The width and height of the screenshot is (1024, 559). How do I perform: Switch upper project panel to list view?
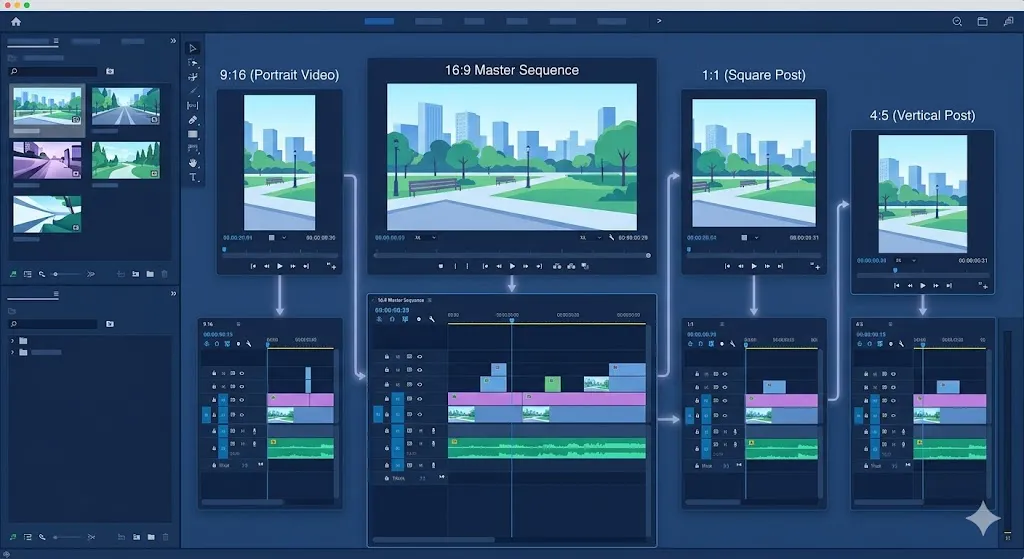tap(27, 274)
